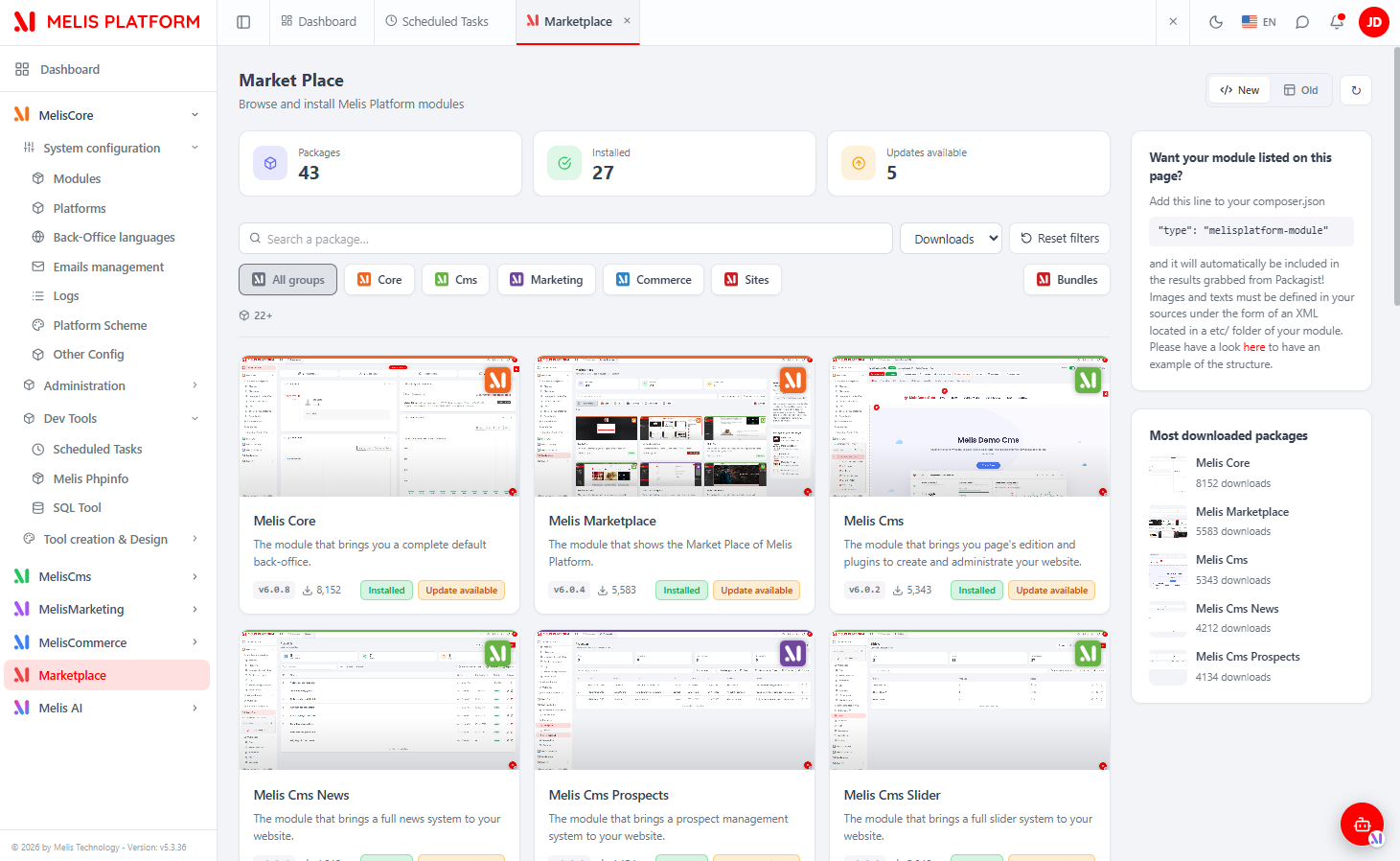Open the Melis Marketplace card screenshot
Viewport: 1400px width, 861px height.
tap(675, 427)
